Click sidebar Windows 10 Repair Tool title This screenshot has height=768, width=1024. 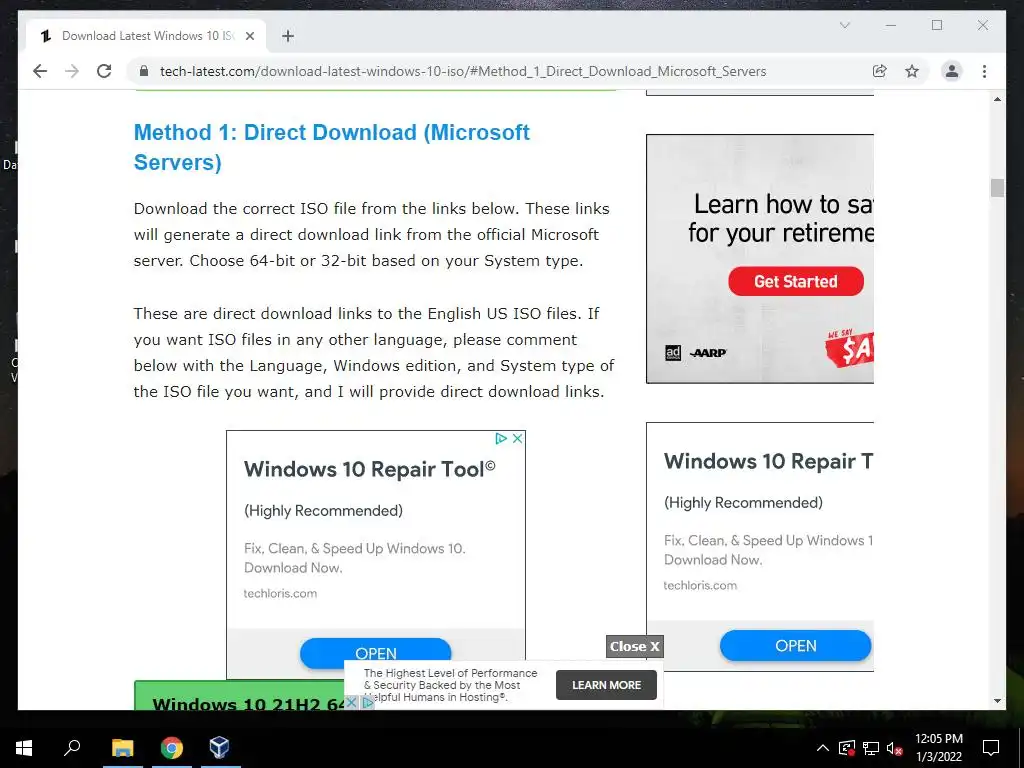768,461
